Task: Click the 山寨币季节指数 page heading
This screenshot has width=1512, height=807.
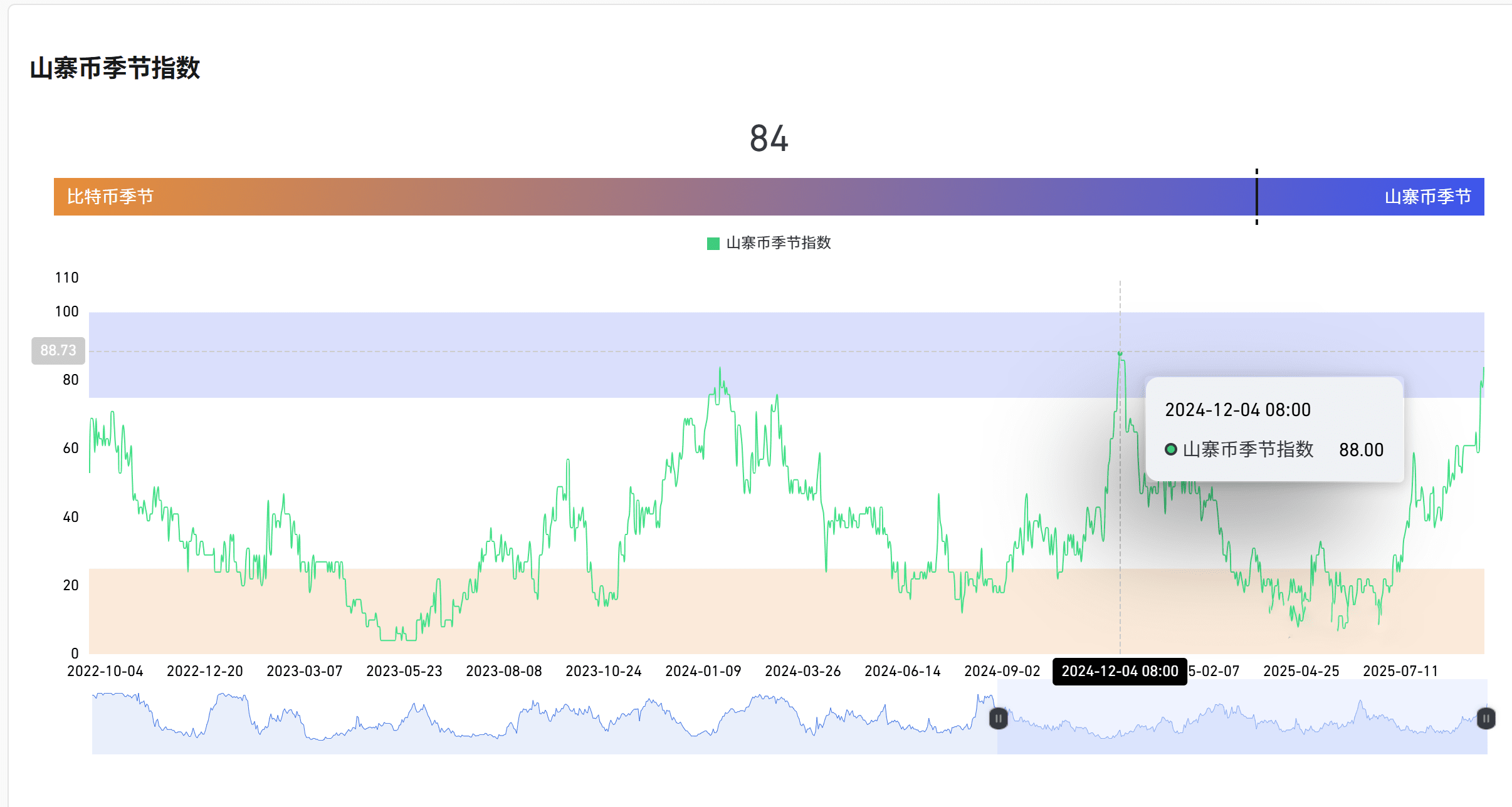Action: coord(115,68)
